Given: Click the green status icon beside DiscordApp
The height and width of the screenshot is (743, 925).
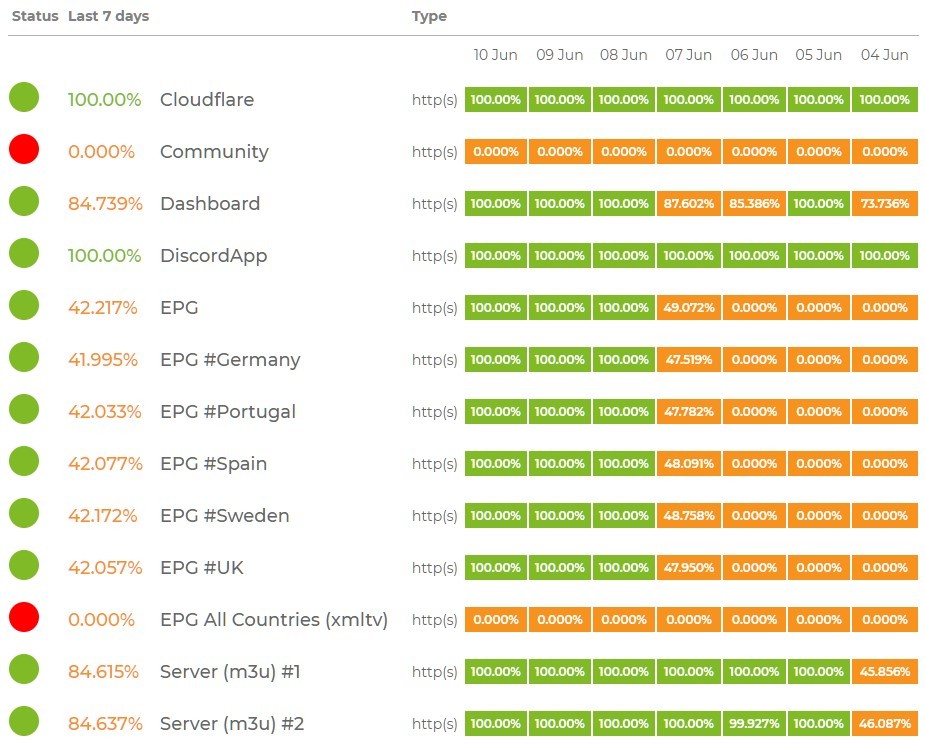Looking at the screenshot, I should click(24, 254).
